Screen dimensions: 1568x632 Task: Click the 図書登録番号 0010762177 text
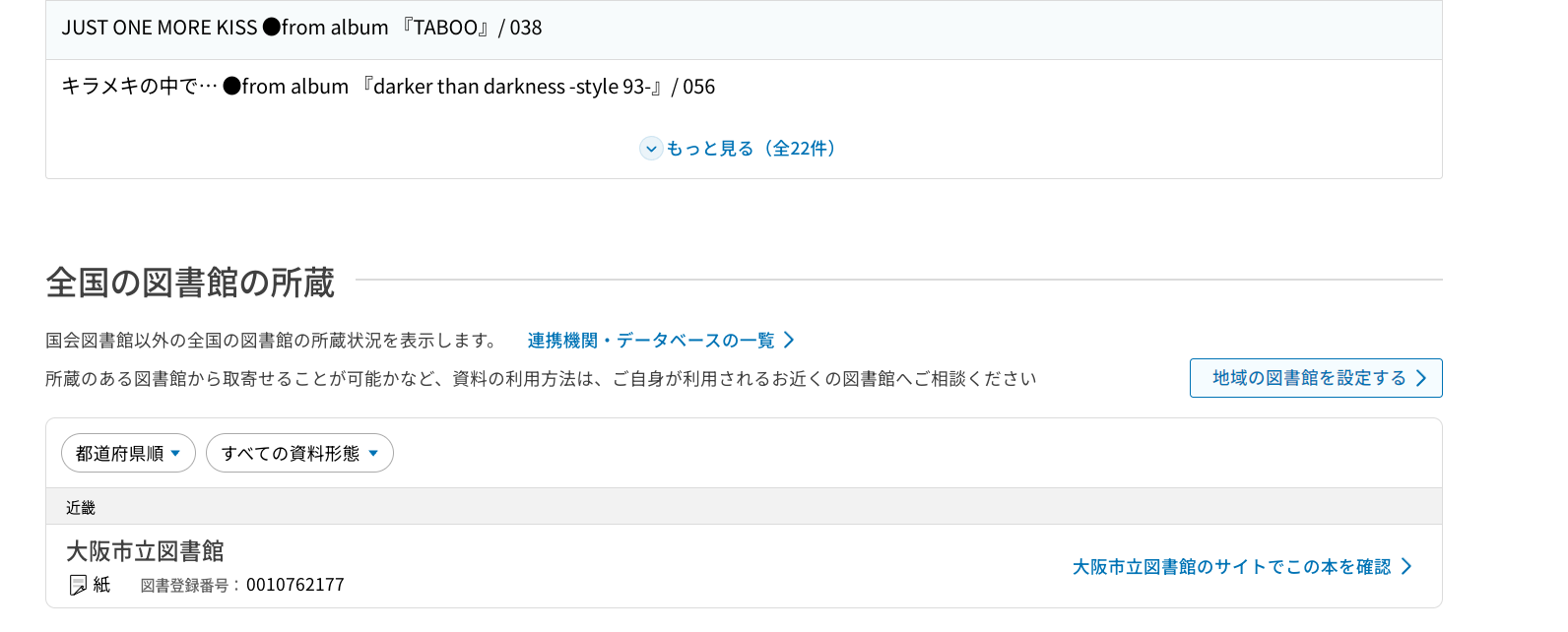(242, 586)
